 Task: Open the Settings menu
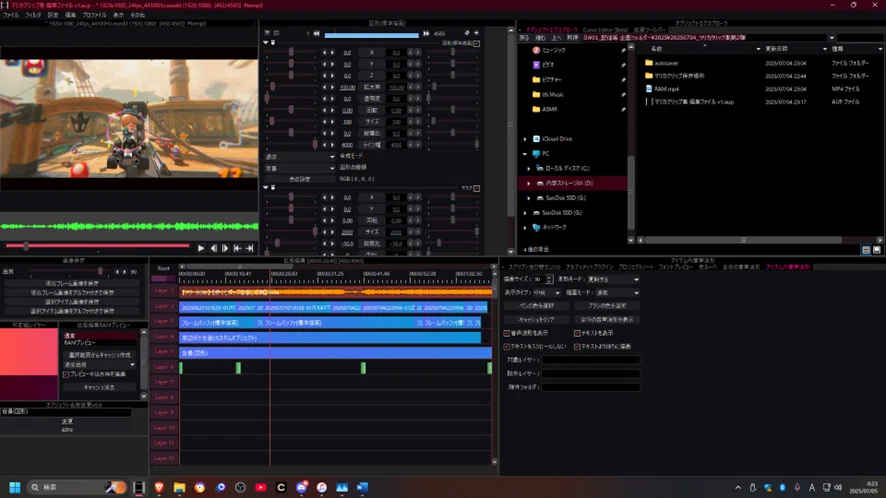coord(53,15)
